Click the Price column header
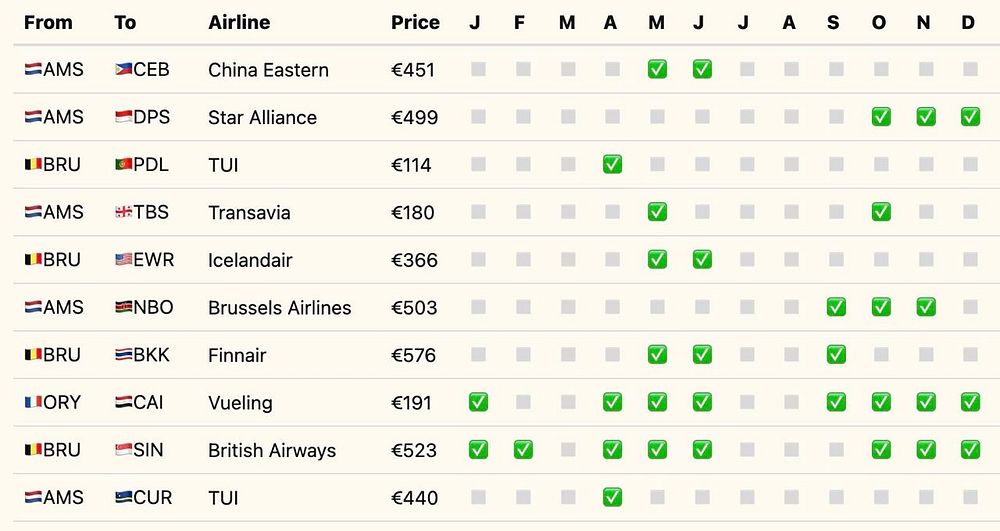Viewport: 1000px width, 531px height. coord(415,22)
